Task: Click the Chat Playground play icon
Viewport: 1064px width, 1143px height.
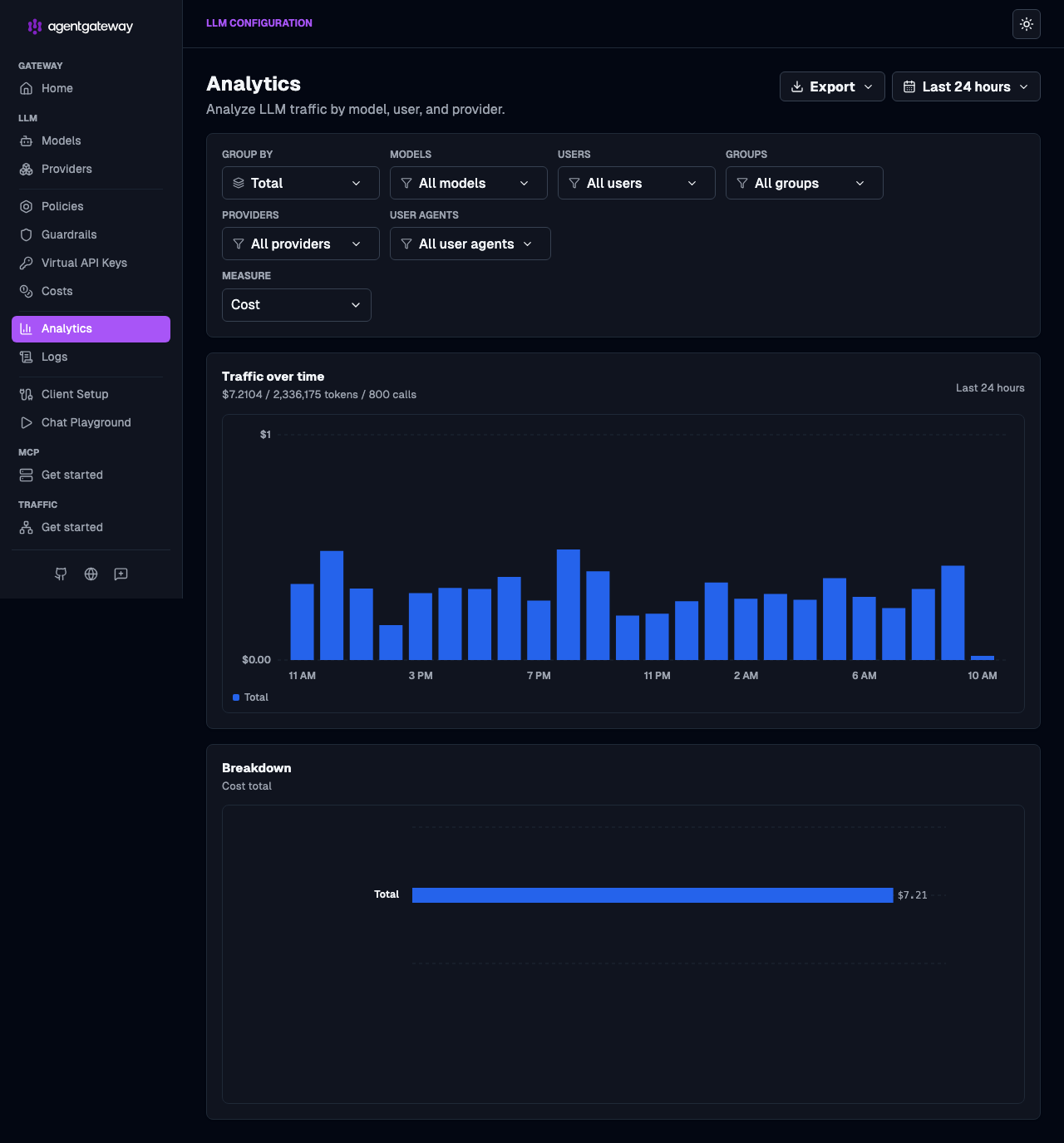Action: point(27,422)
